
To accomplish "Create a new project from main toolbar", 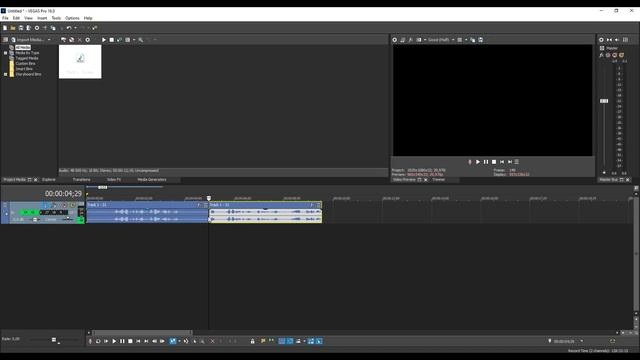I will point(5,28).
